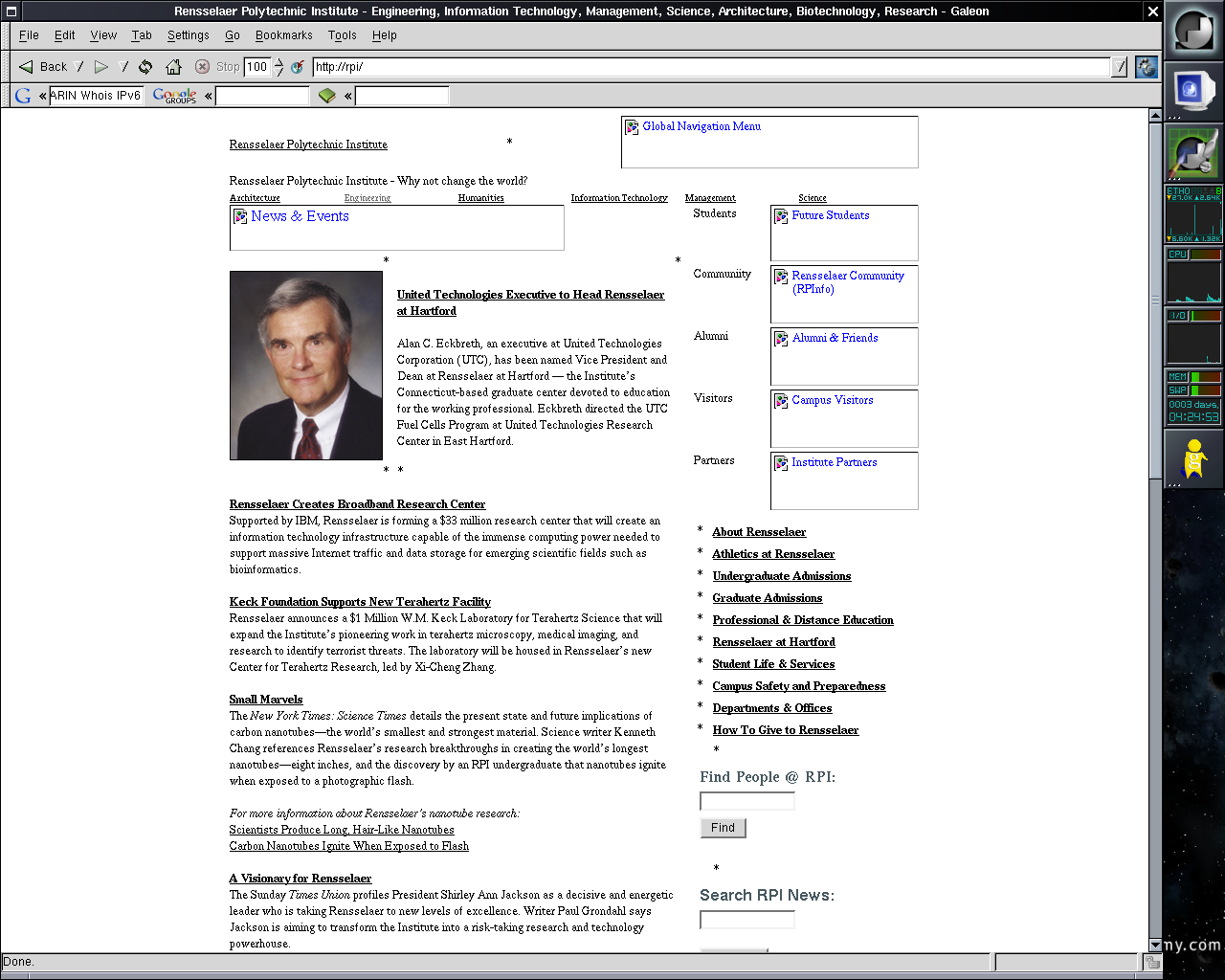Open the URL history dropdown arrow
The width and height of the screenshot is (1225, 980).
tap(1119, 67)
